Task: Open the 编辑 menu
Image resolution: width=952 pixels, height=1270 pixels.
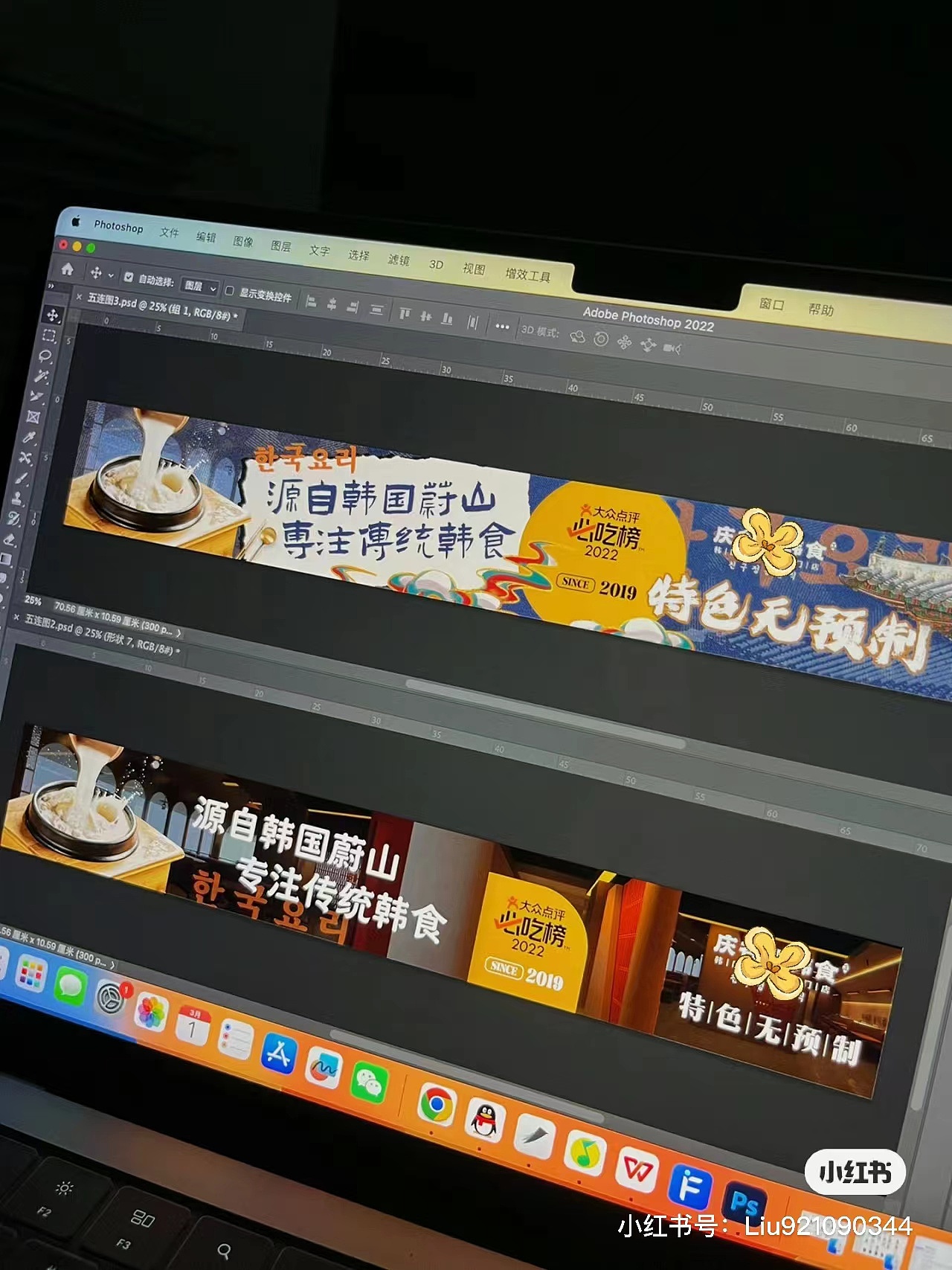Action: point(206,237)
